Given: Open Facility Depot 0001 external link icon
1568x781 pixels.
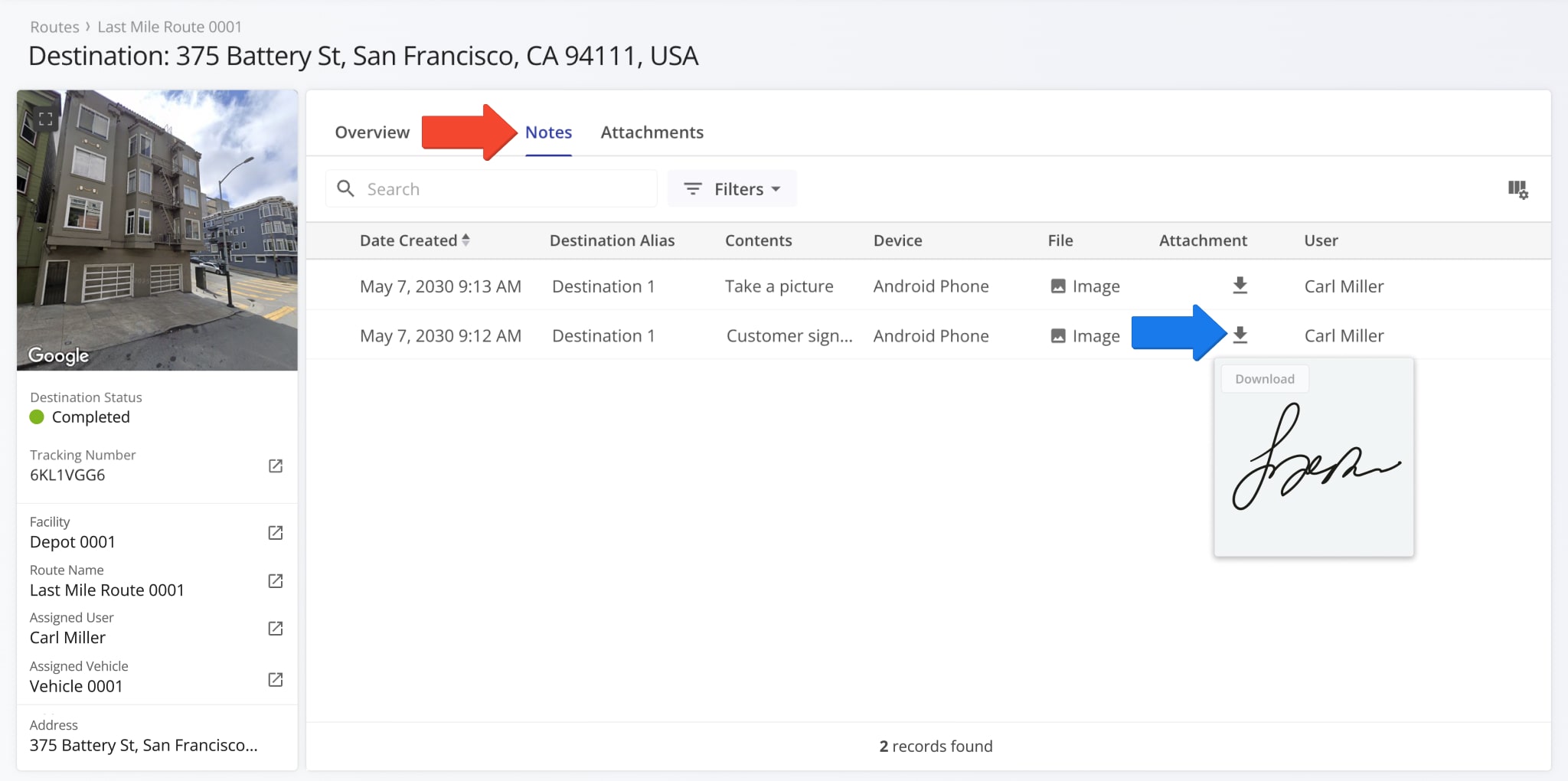Looking at the screenshot, I should click(276, 532).
